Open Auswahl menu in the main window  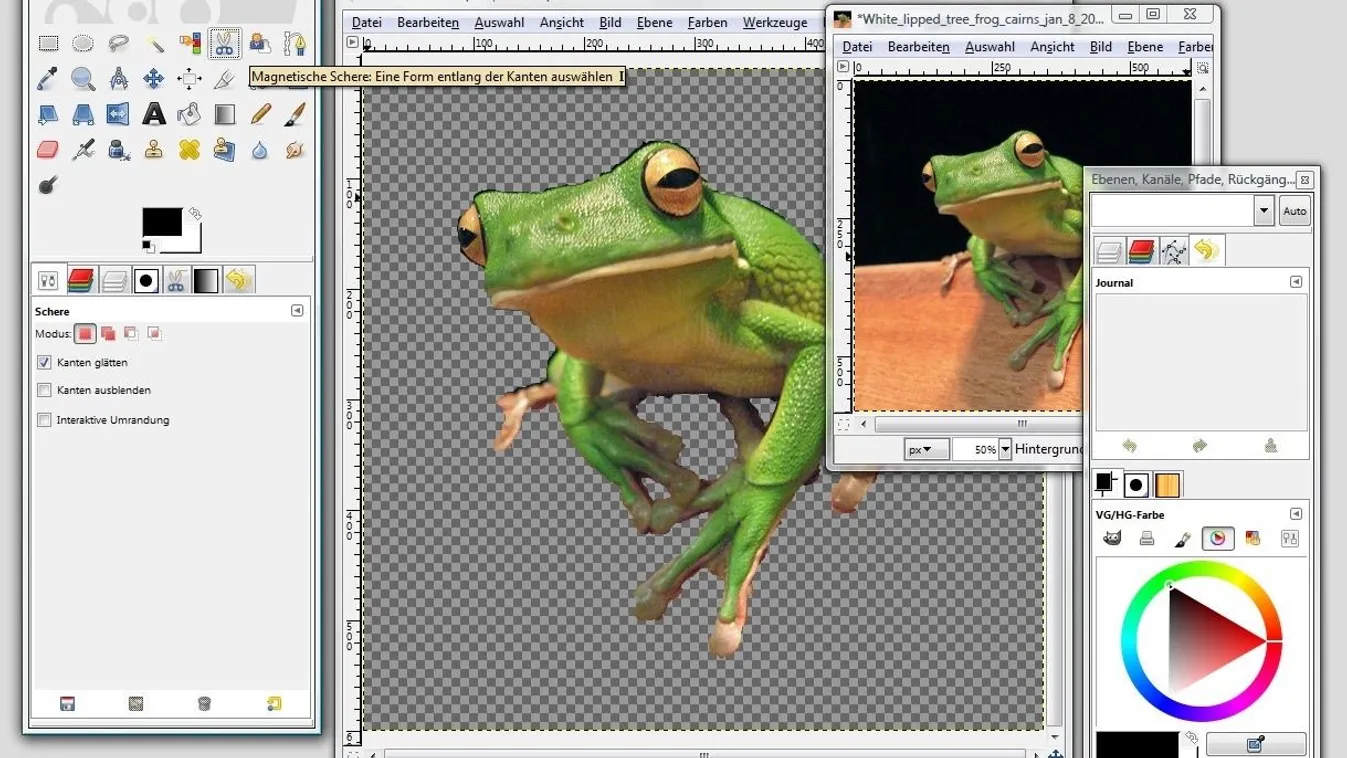[x=499, y=22]
